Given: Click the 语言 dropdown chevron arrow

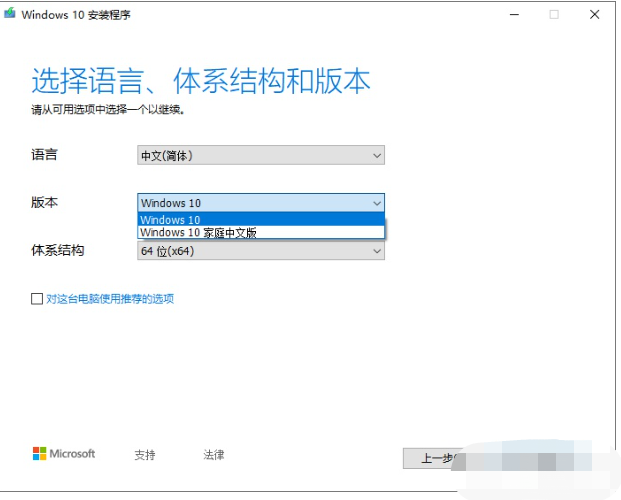Looking at the screenshot, I should coord(377,155).
